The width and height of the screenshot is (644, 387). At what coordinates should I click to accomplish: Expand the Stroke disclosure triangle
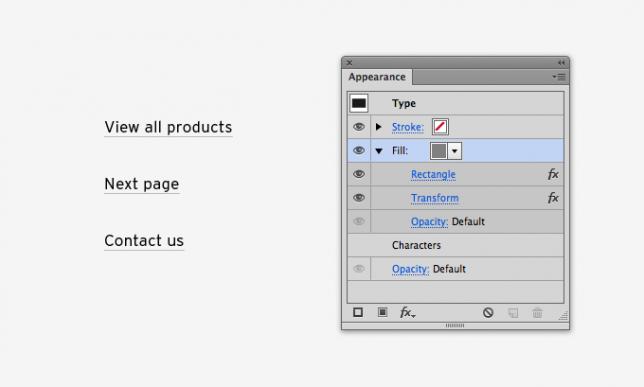(379, 127)
